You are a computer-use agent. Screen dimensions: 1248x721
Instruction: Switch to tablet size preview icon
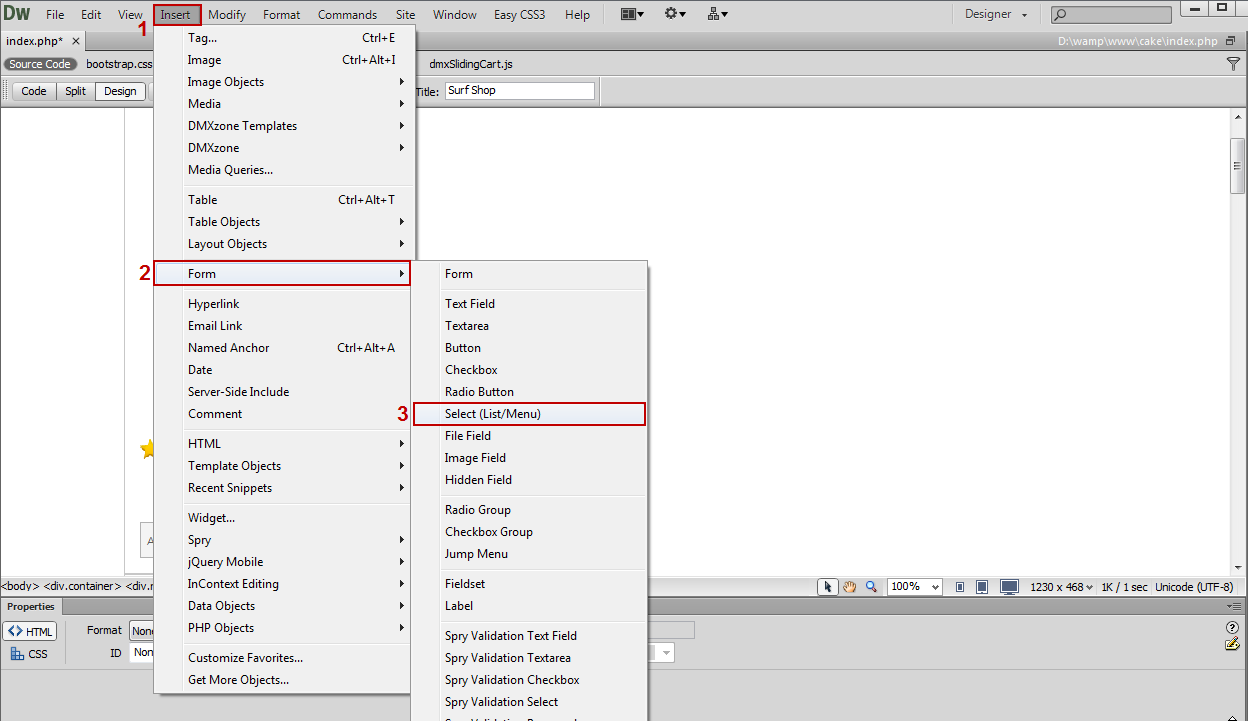pos(982,587)
